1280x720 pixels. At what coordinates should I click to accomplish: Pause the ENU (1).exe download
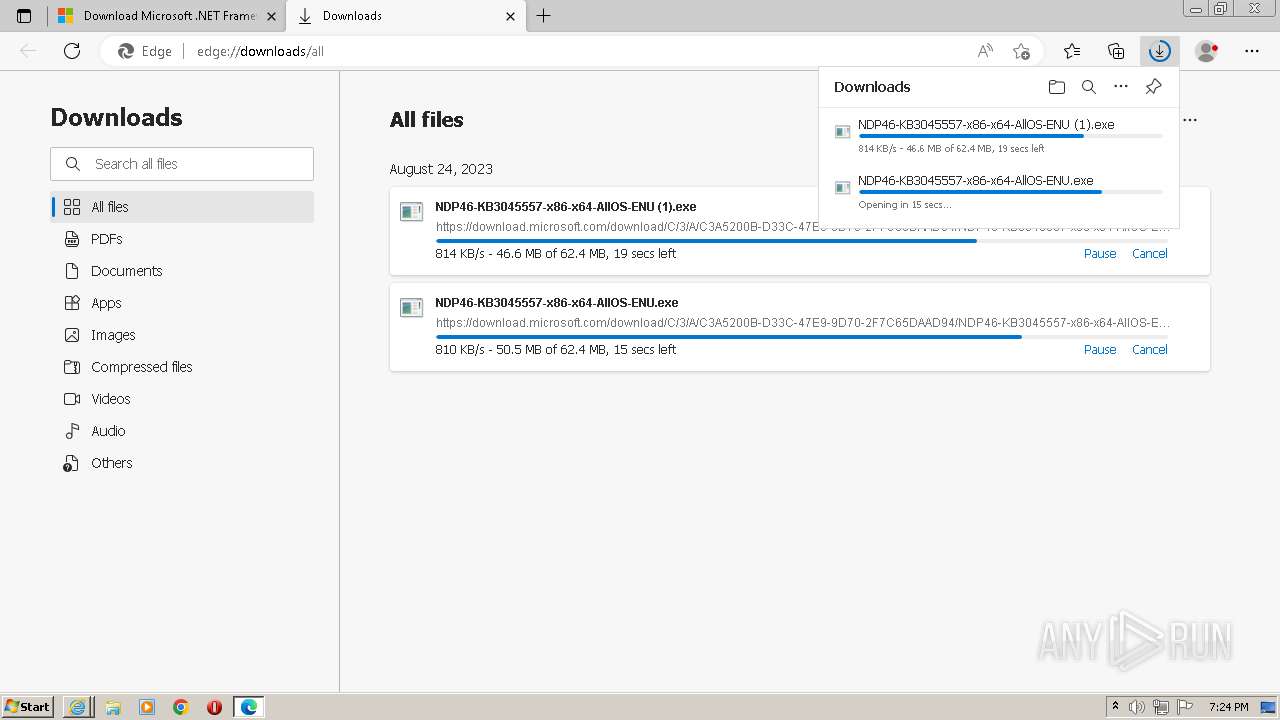coord(1100,254)
